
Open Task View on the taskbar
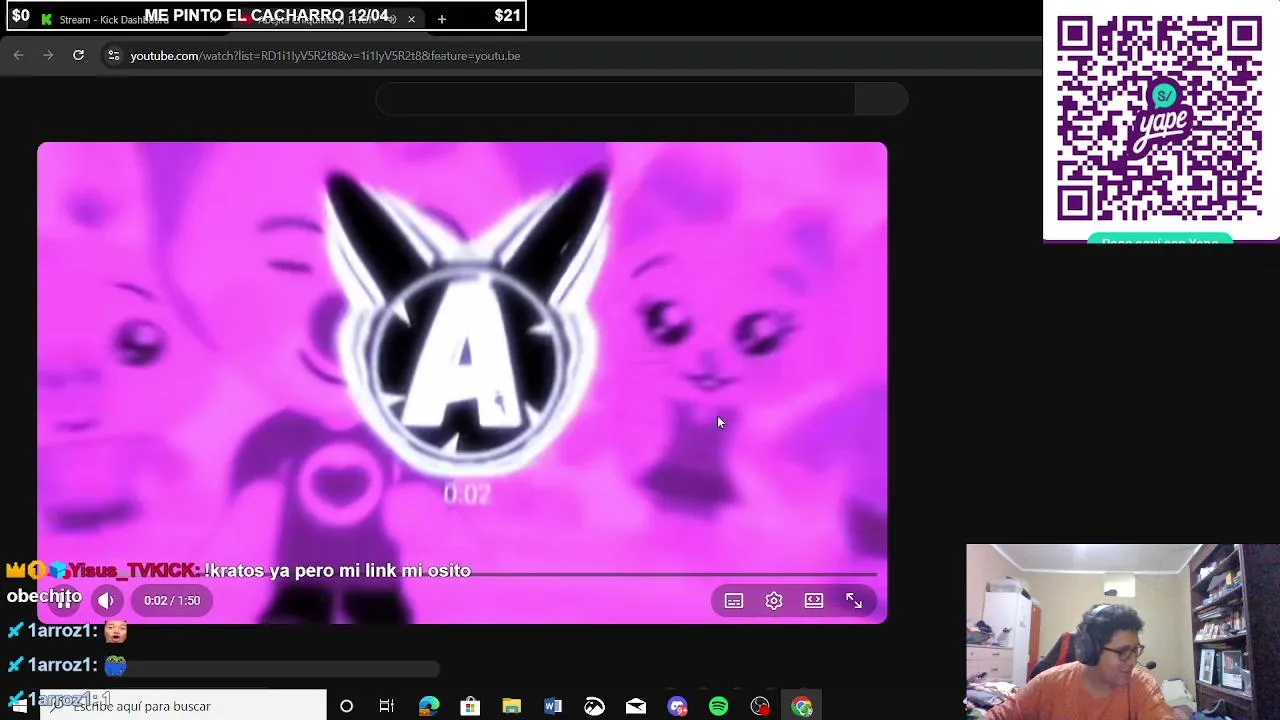387,706
